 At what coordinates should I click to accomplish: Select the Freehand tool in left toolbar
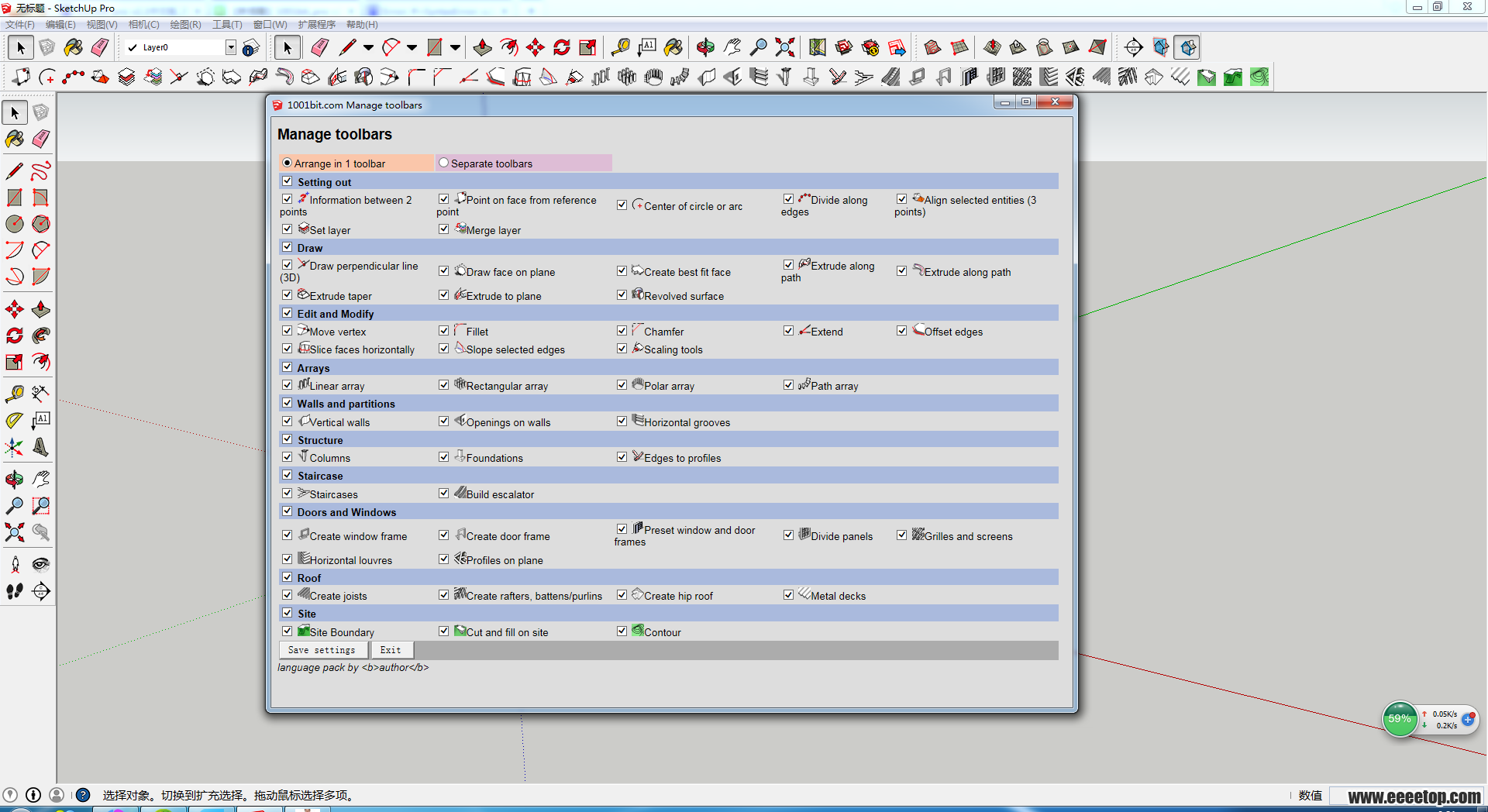click(41, 171)
